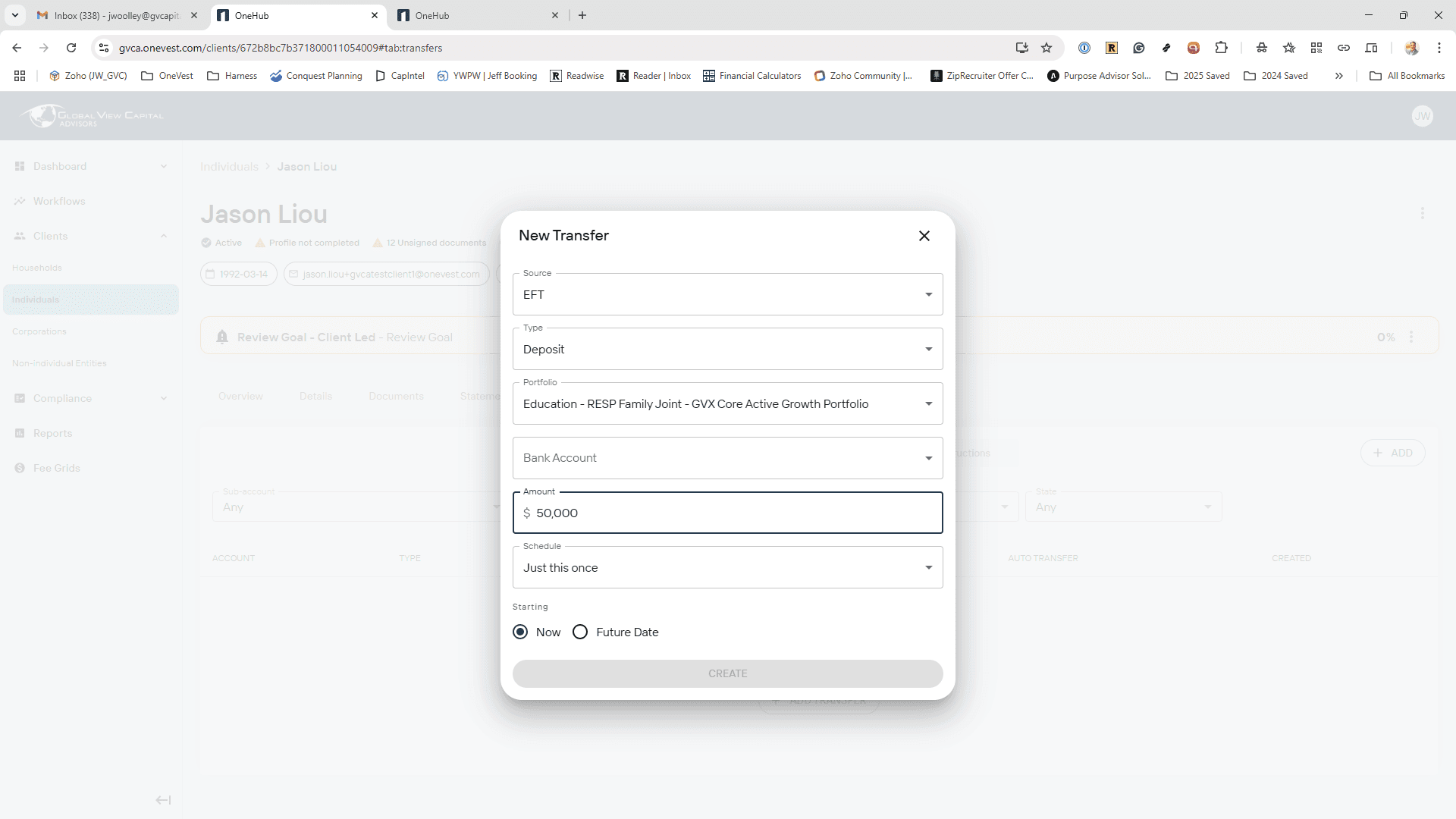Open the tab search dropdown arrow

[x=14, y=15]
